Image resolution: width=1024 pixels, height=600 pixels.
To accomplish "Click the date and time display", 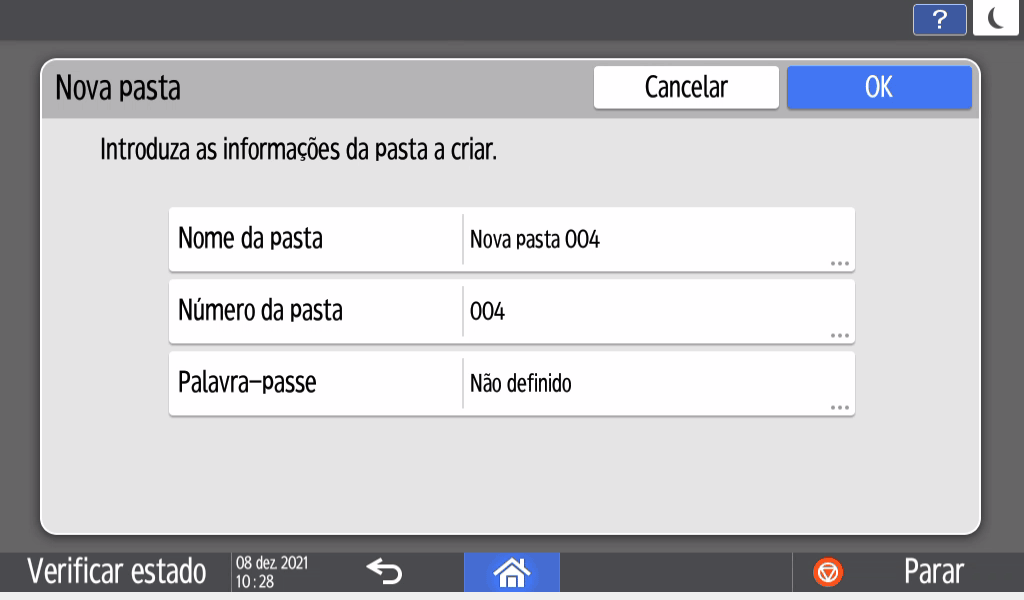I will point(272,572).
